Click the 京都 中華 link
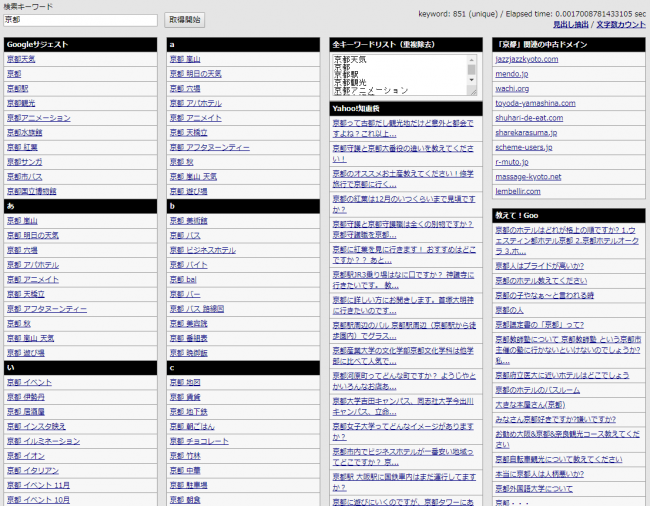 click(x=185, y=471)
